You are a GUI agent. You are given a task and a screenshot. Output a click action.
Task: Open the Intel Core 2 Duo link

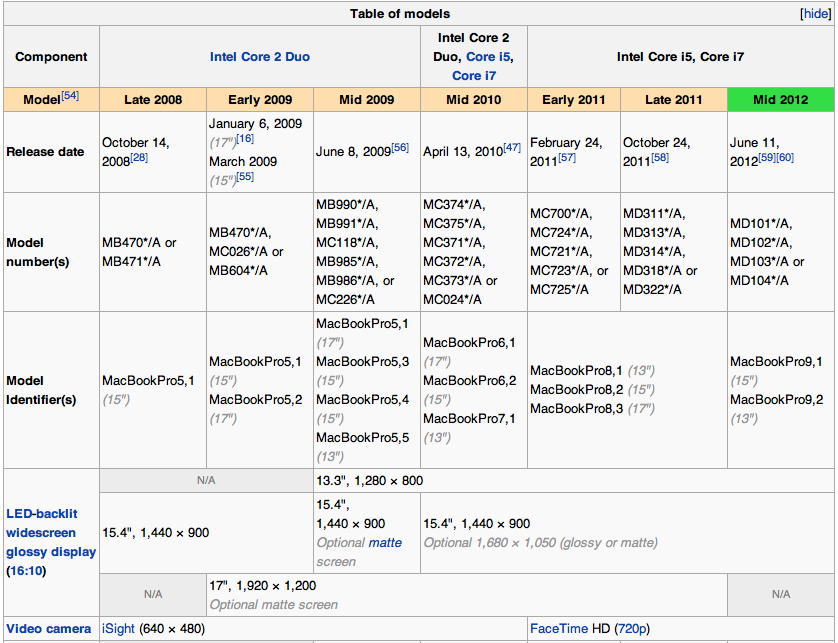pyautogui.click(x=260, y=57)
